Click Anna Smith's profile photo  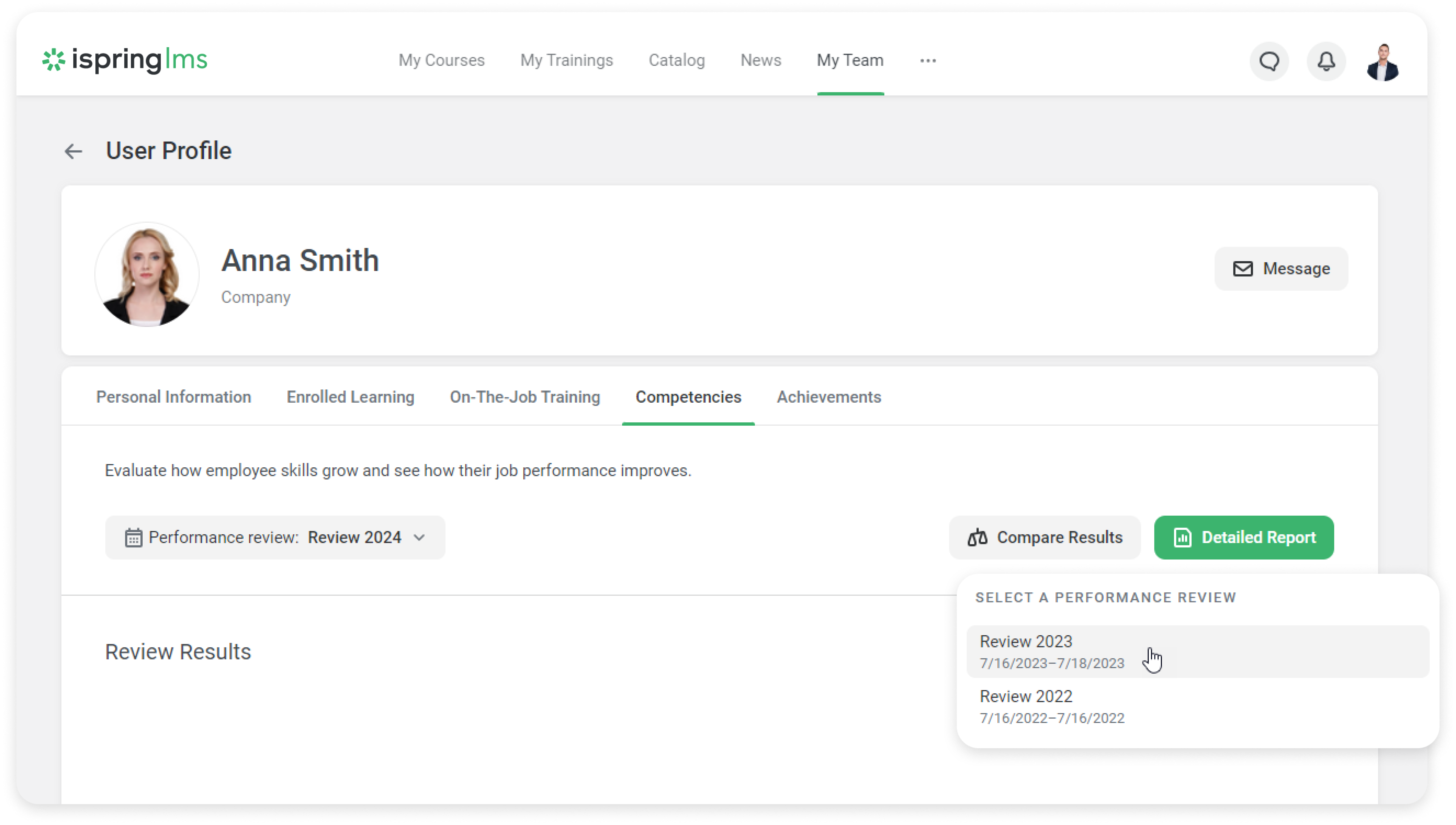point(147,274)
